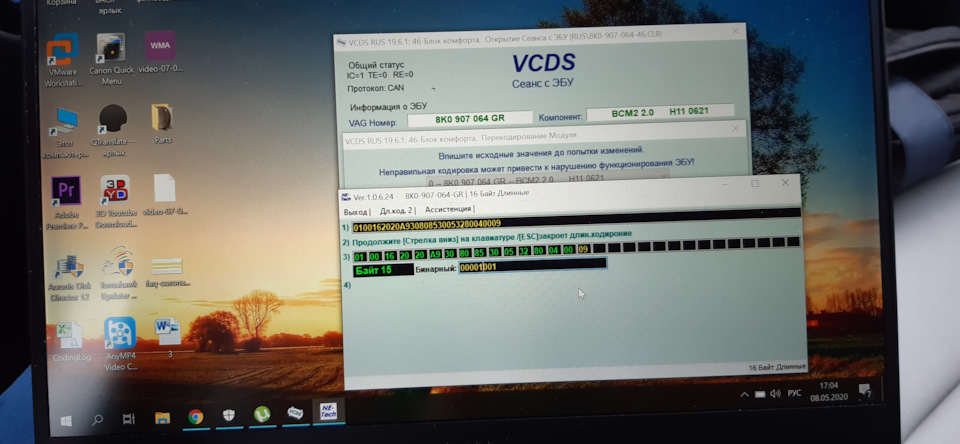Select byte box 16
Viewport: 960px width, 444px height.
[389, 255]
